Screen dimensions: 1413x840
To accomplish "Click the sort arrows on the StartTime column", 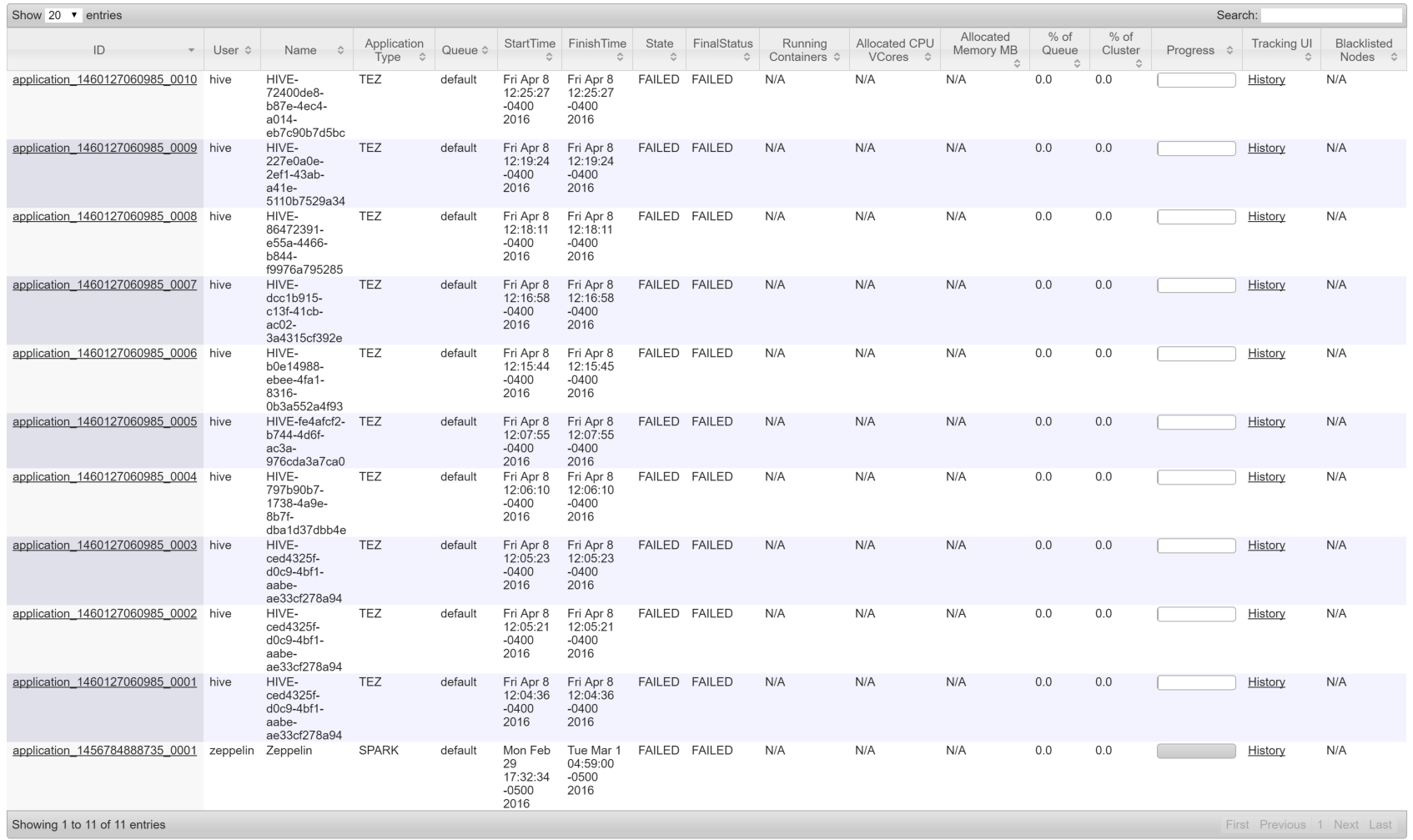I will coord(548,57).
